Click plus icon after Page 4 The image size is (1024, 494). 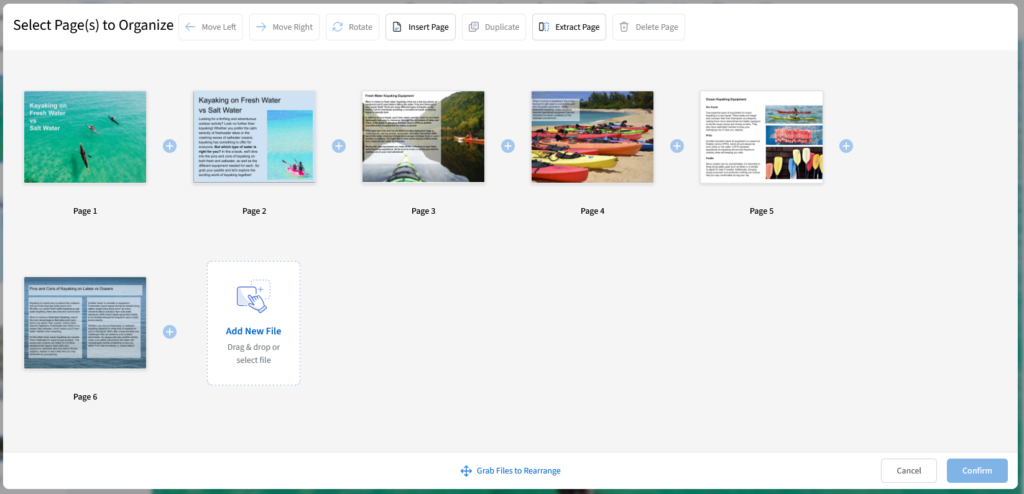click(677, 146)
